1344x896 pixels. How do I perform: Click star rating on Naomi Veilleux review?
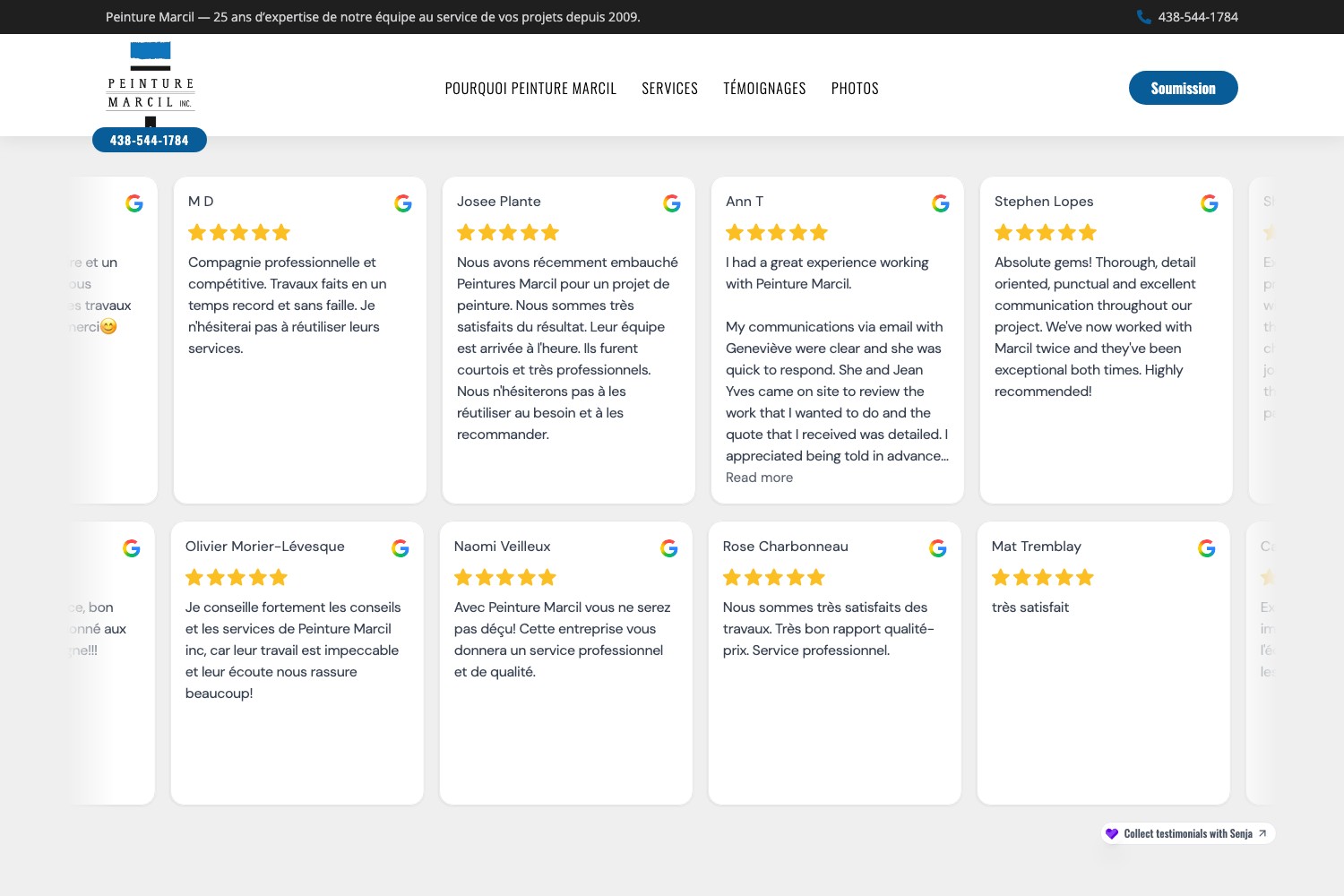tap(505, 578)
